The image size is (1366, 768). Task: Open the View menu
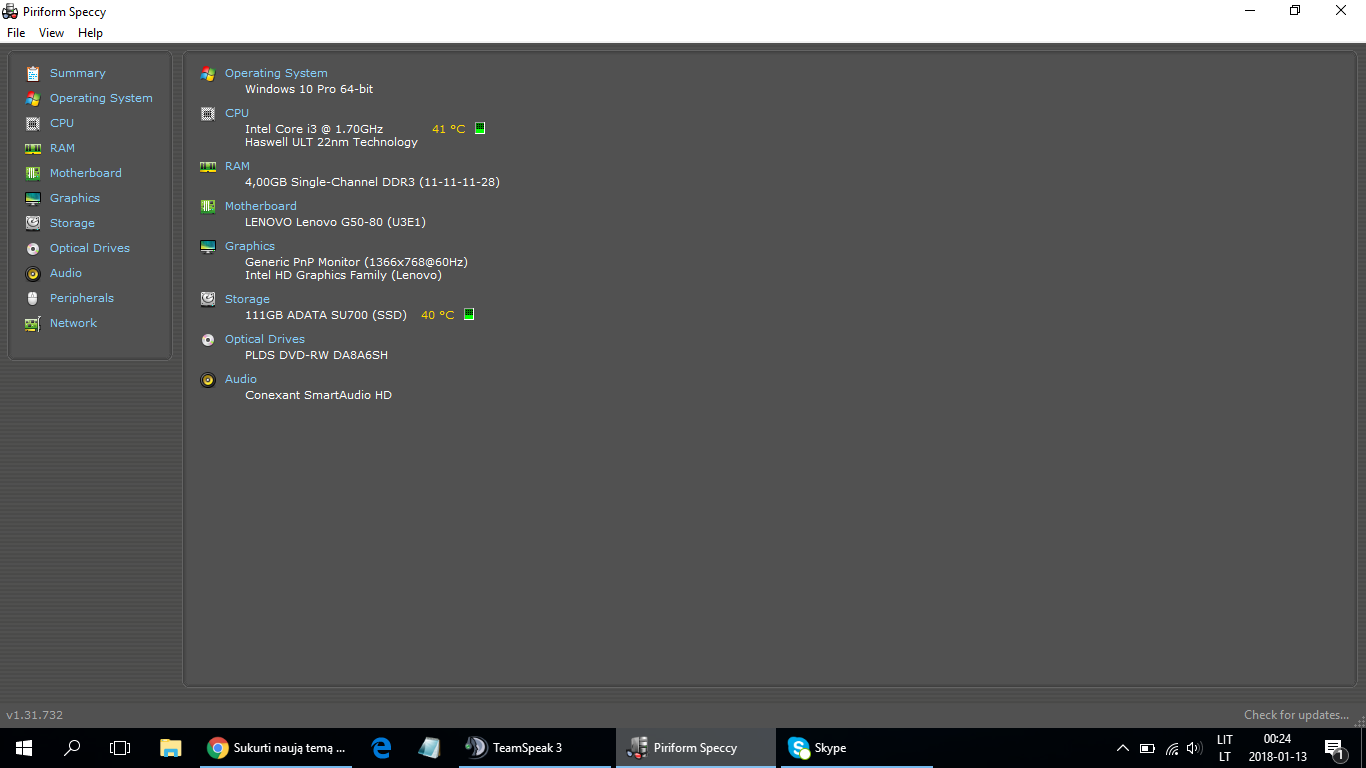(x=51, y=33)
